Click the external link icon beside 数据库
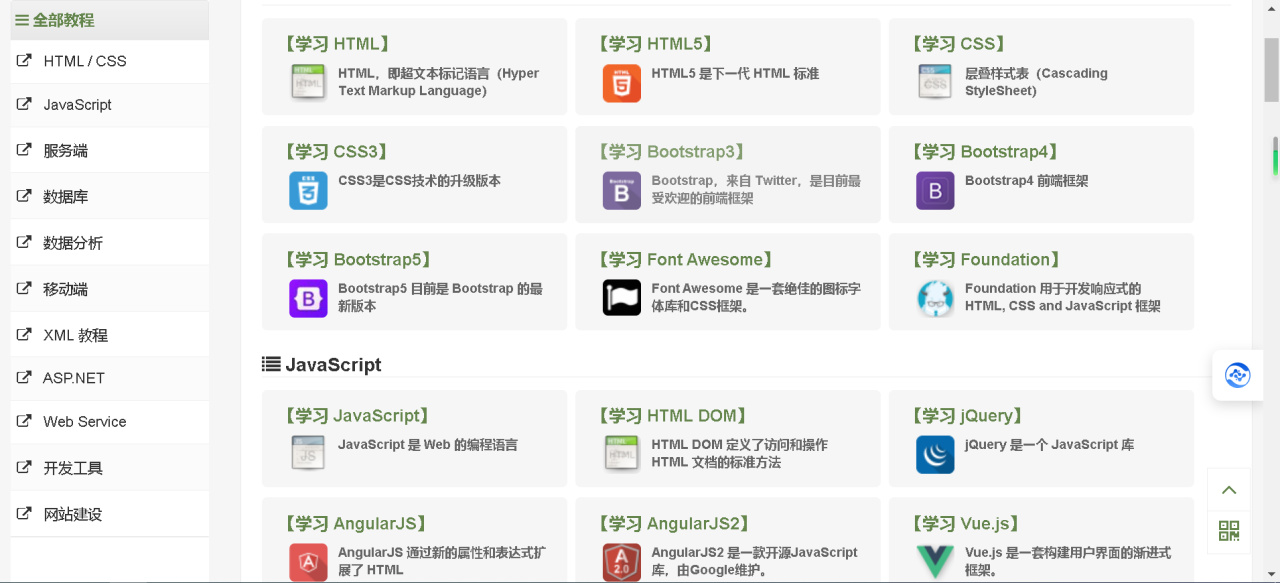 24,196
